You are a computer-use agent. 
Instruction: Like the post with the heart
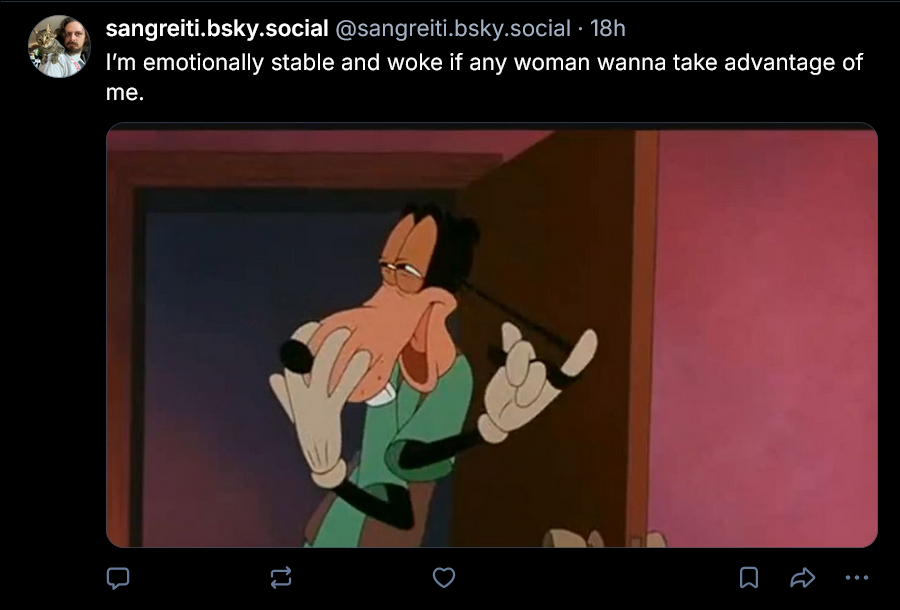click(444, 577)
